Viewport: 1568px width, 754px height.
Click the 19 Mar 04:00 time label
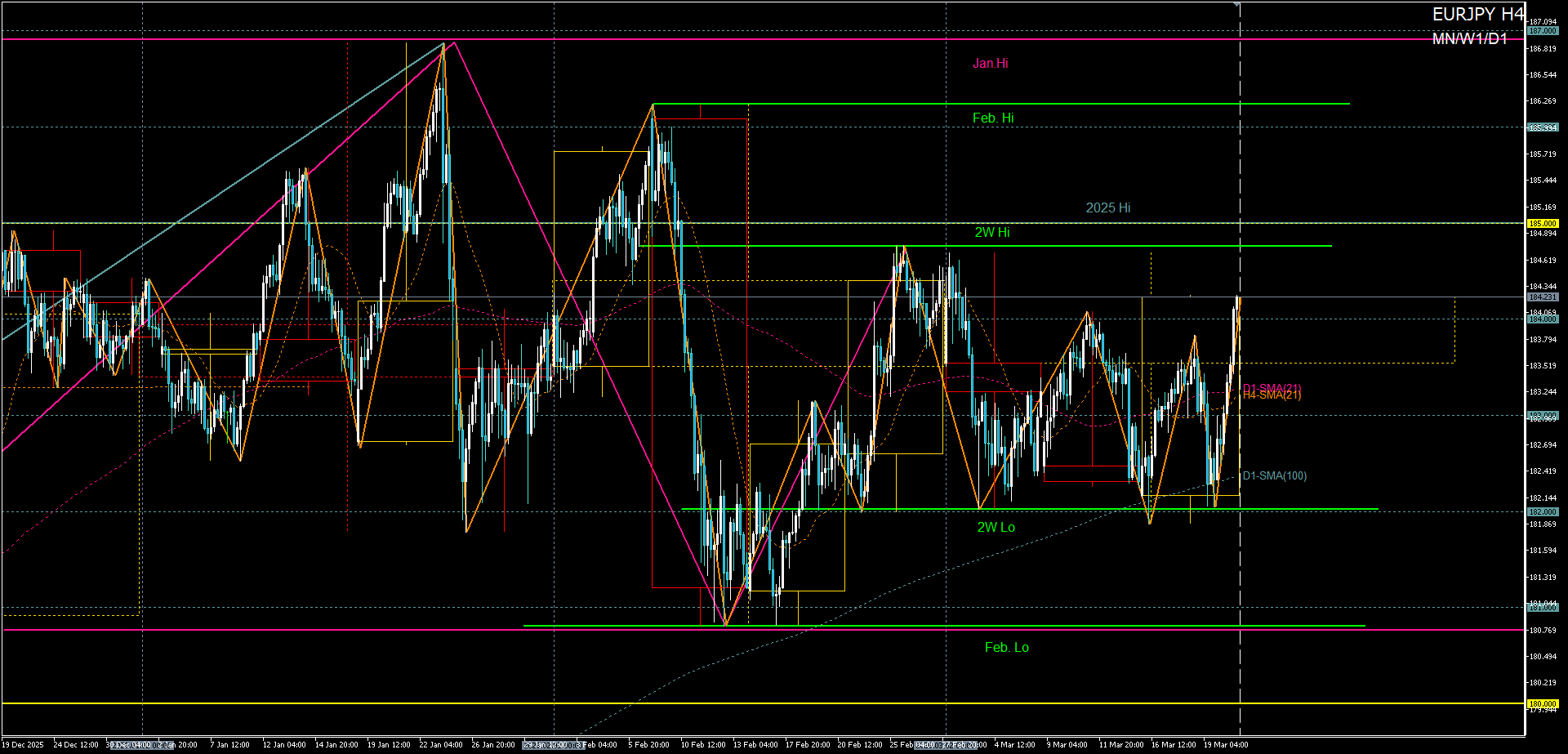click(x=1225, y=745)
